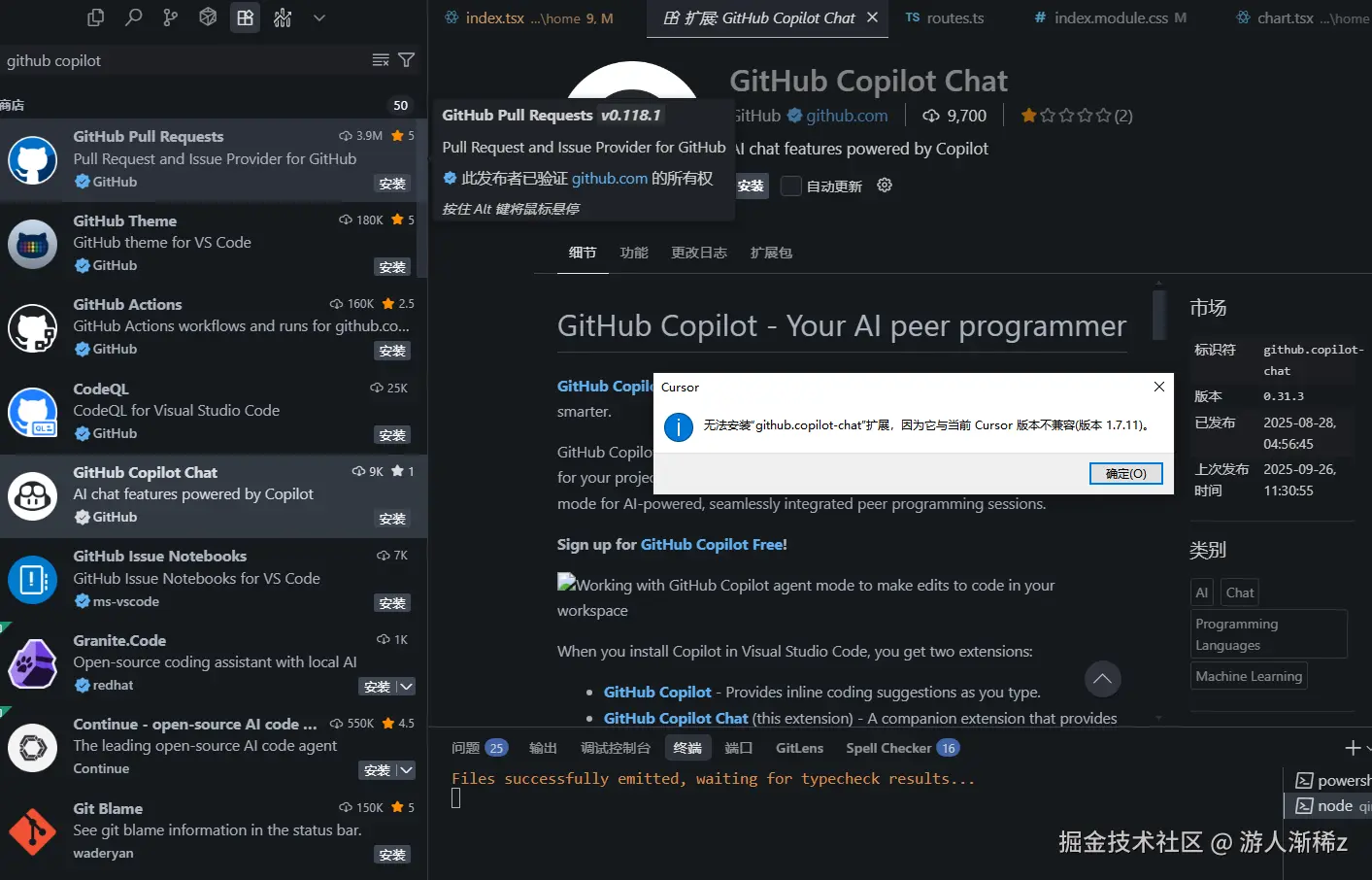Open the extension settings gear icon
The width and height of the screenshot is (1372, 880).
point(885,186)
